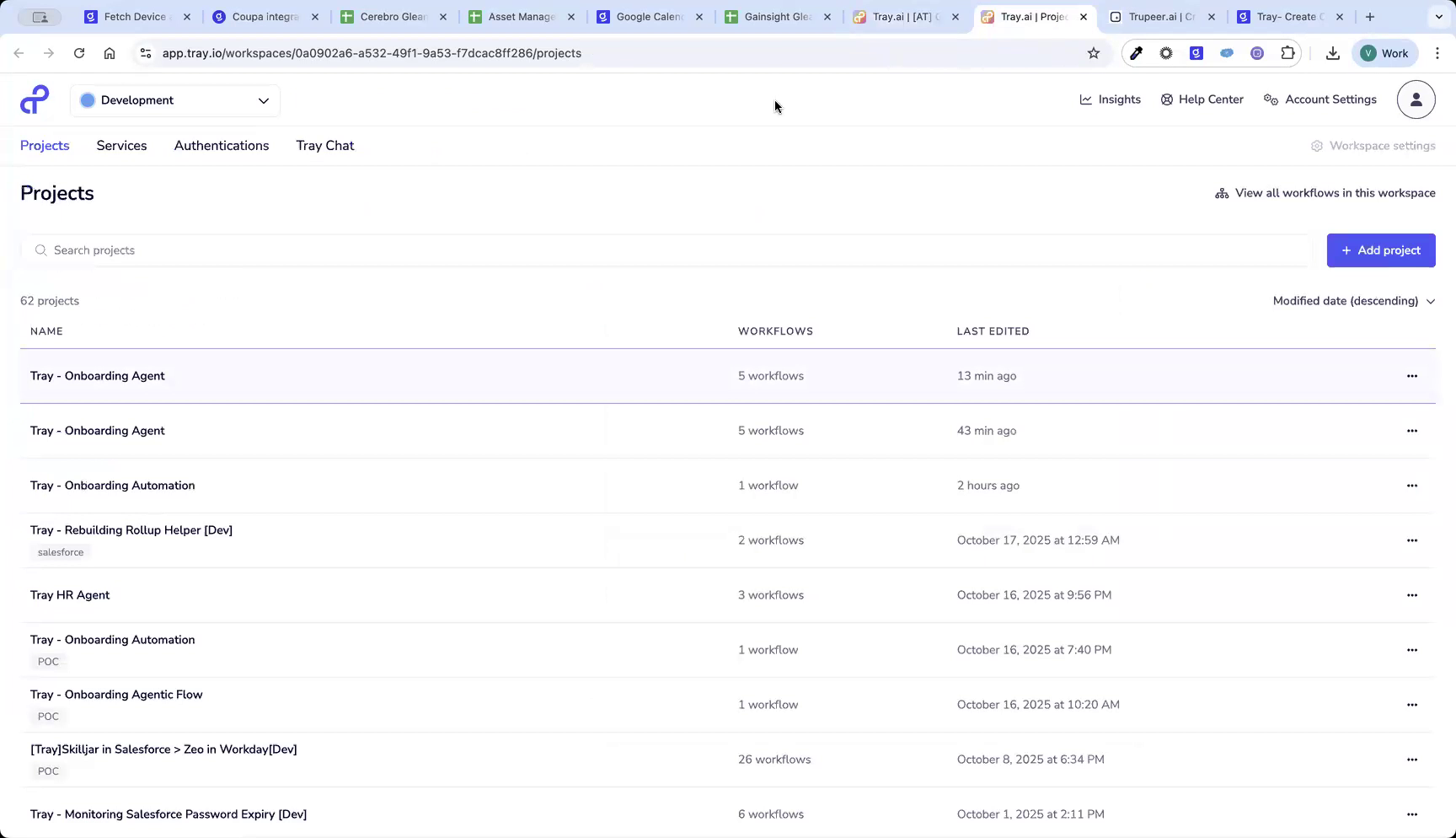Open the Insights analytics page
Screen dimensions: 1456x838
pos(1110,99)
